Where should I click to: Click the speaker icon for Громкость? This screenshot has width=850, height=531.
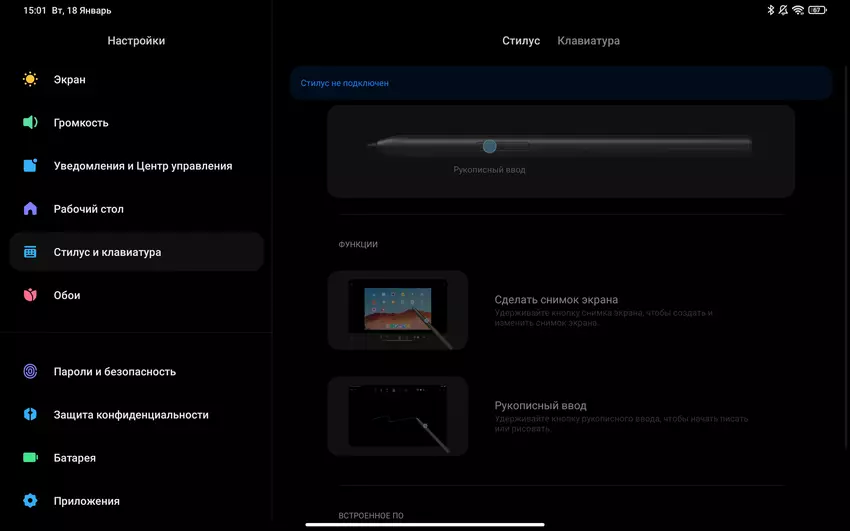tap(31, 122)
